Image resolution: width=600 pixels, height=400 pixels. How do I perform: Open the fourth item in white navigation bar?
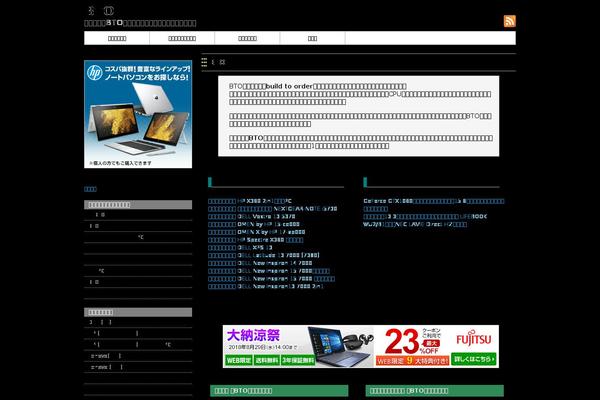tap(312, 38)
